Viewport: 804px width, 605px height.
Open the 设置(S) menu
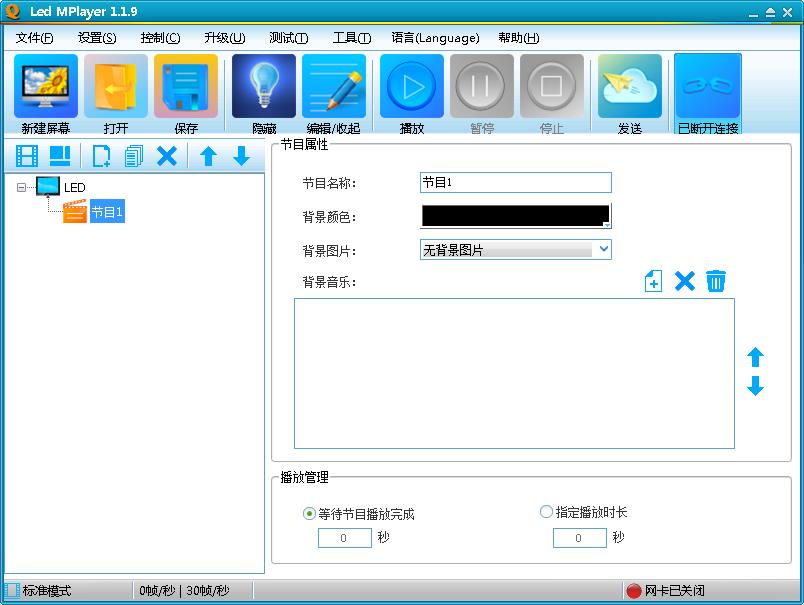[x=97, y=38]
